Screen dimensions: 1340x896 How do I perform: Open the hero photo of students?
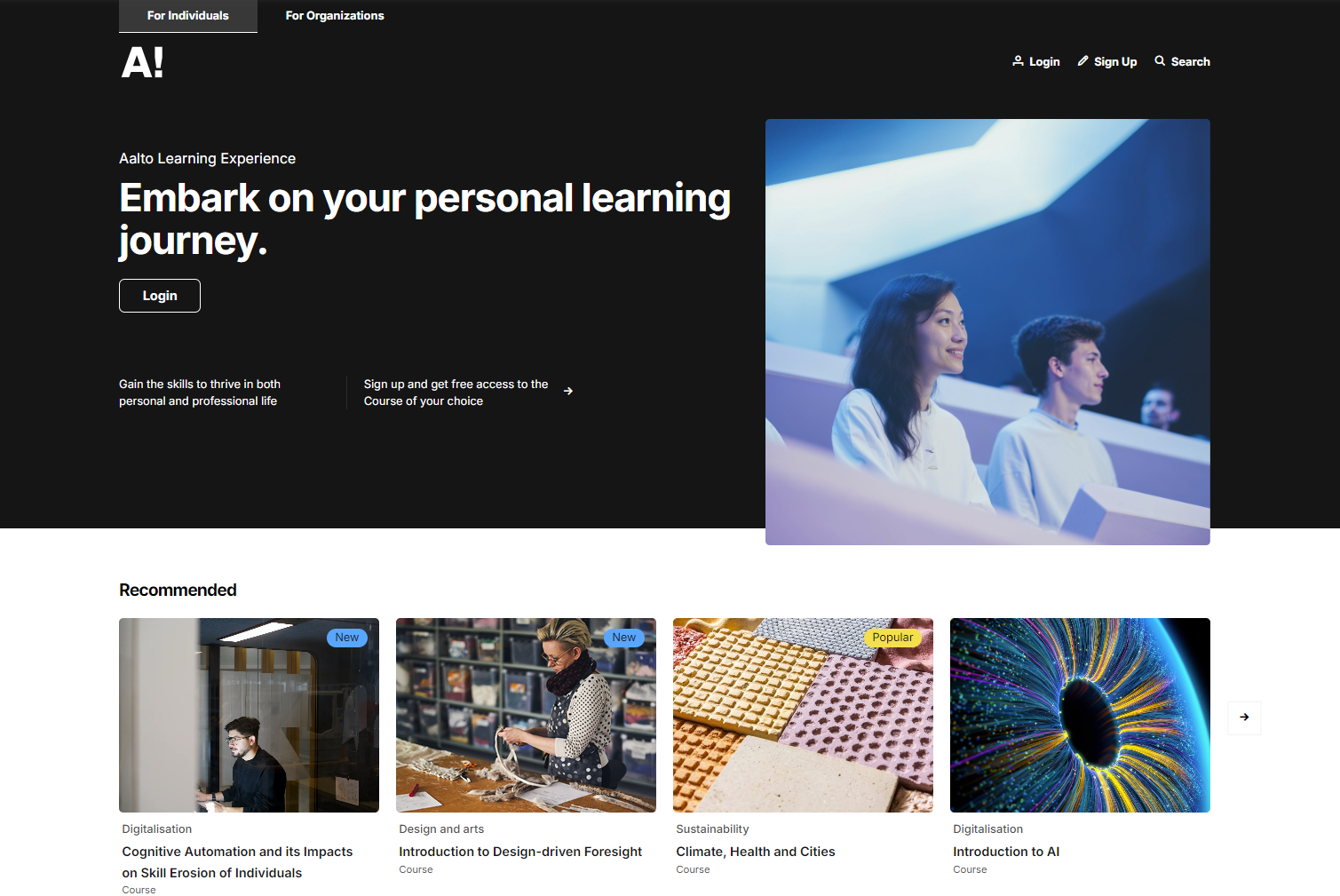[987, 332]
